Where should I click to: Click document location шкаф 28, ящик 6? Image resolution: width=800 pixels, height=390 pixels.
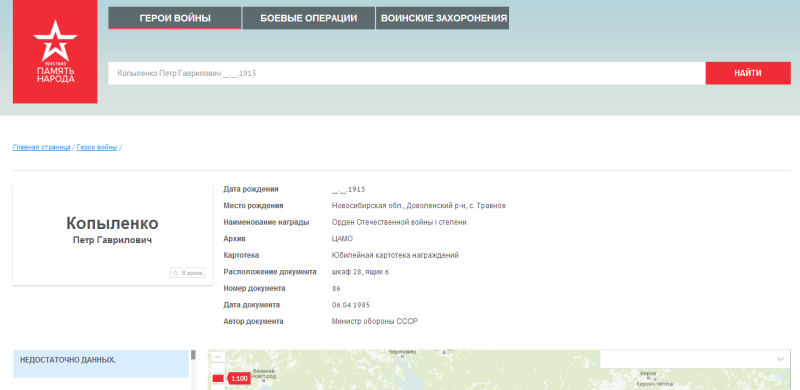click(360, 272)
